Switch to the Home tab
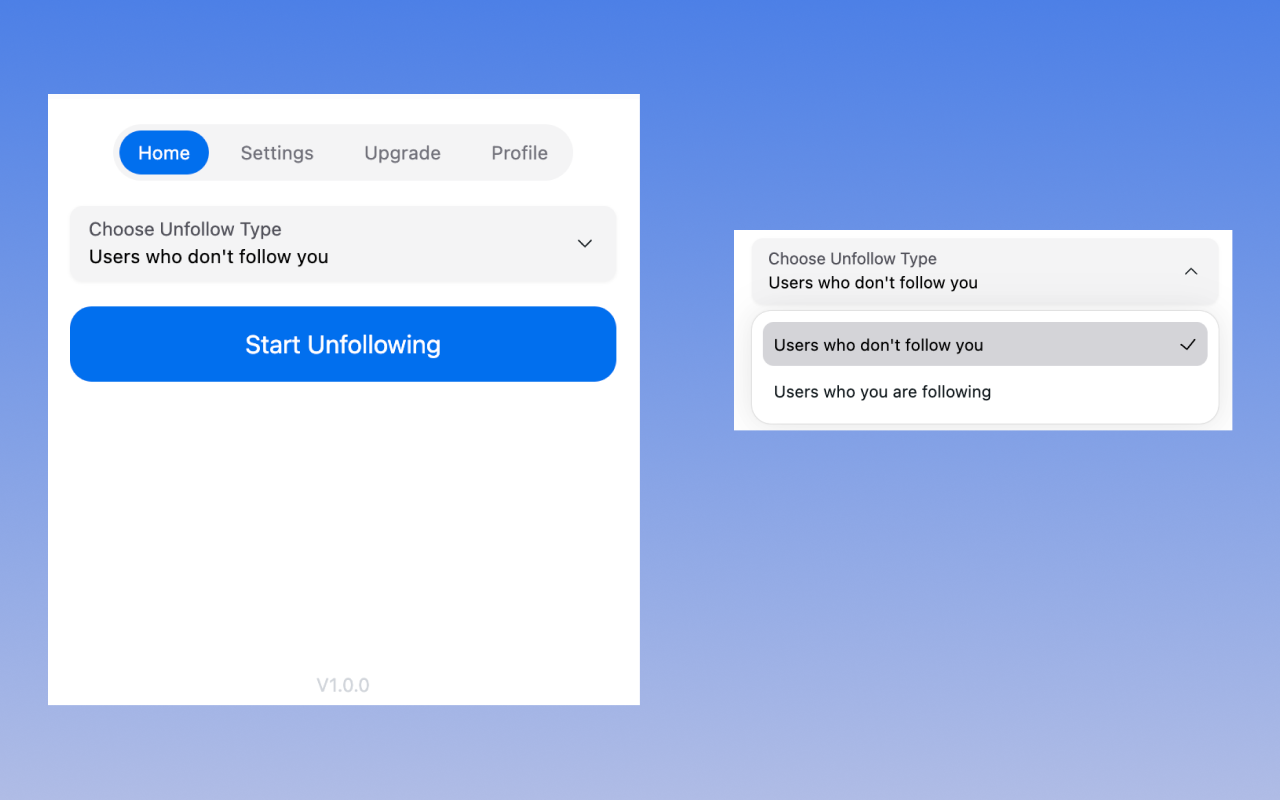Screen dimensions: 1280x800 (x=163, y=152)
